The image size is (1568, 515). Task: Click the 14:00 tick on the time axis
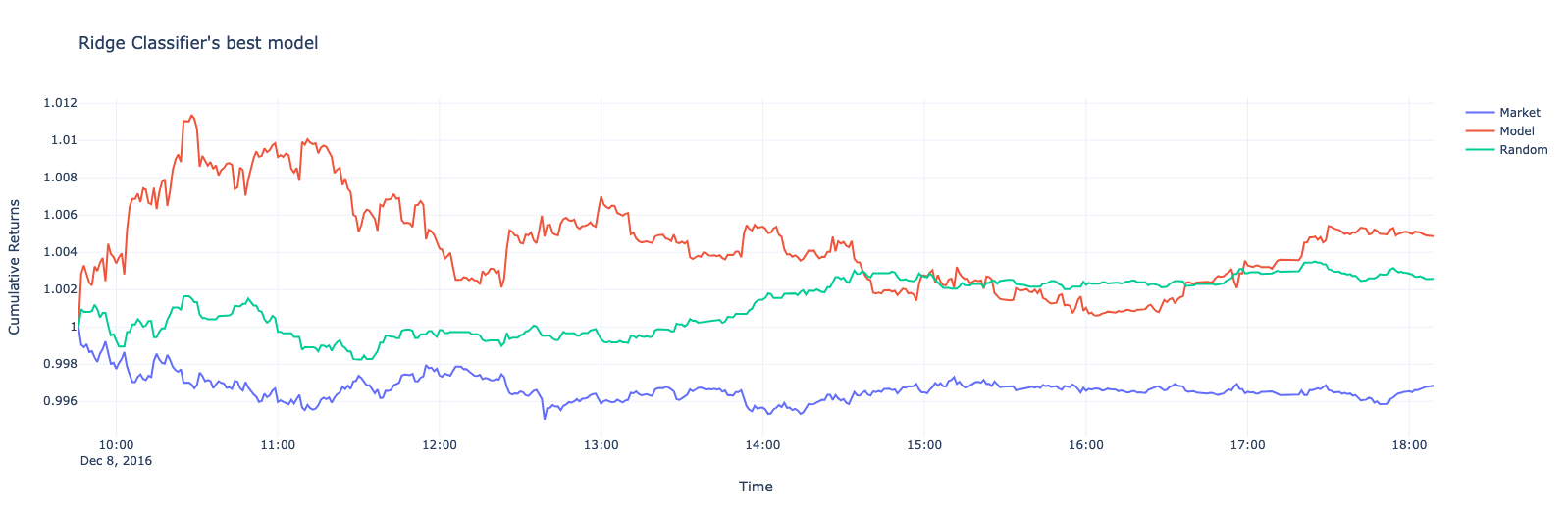tap(762, 445)
